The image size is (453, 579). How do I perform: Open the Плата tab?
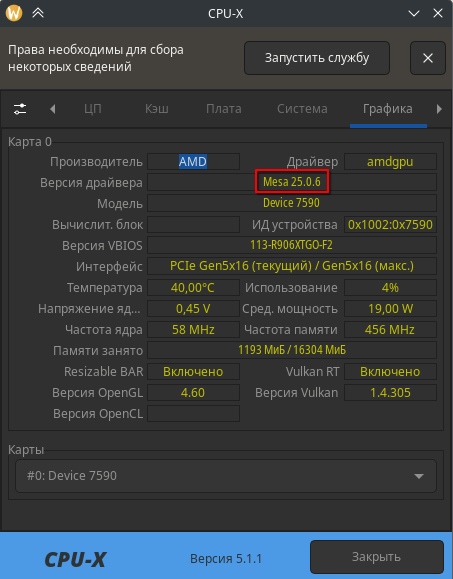224,109
